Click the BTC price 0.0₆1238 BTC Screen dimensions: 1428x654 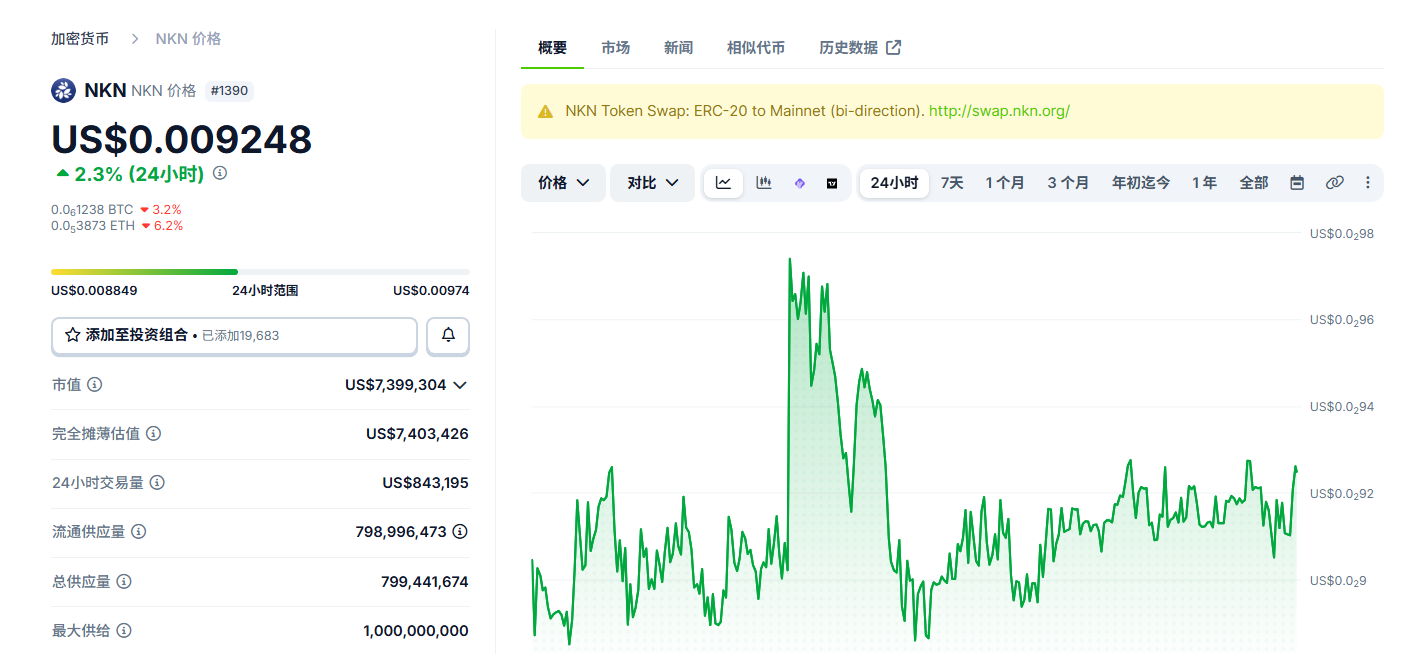92,210
